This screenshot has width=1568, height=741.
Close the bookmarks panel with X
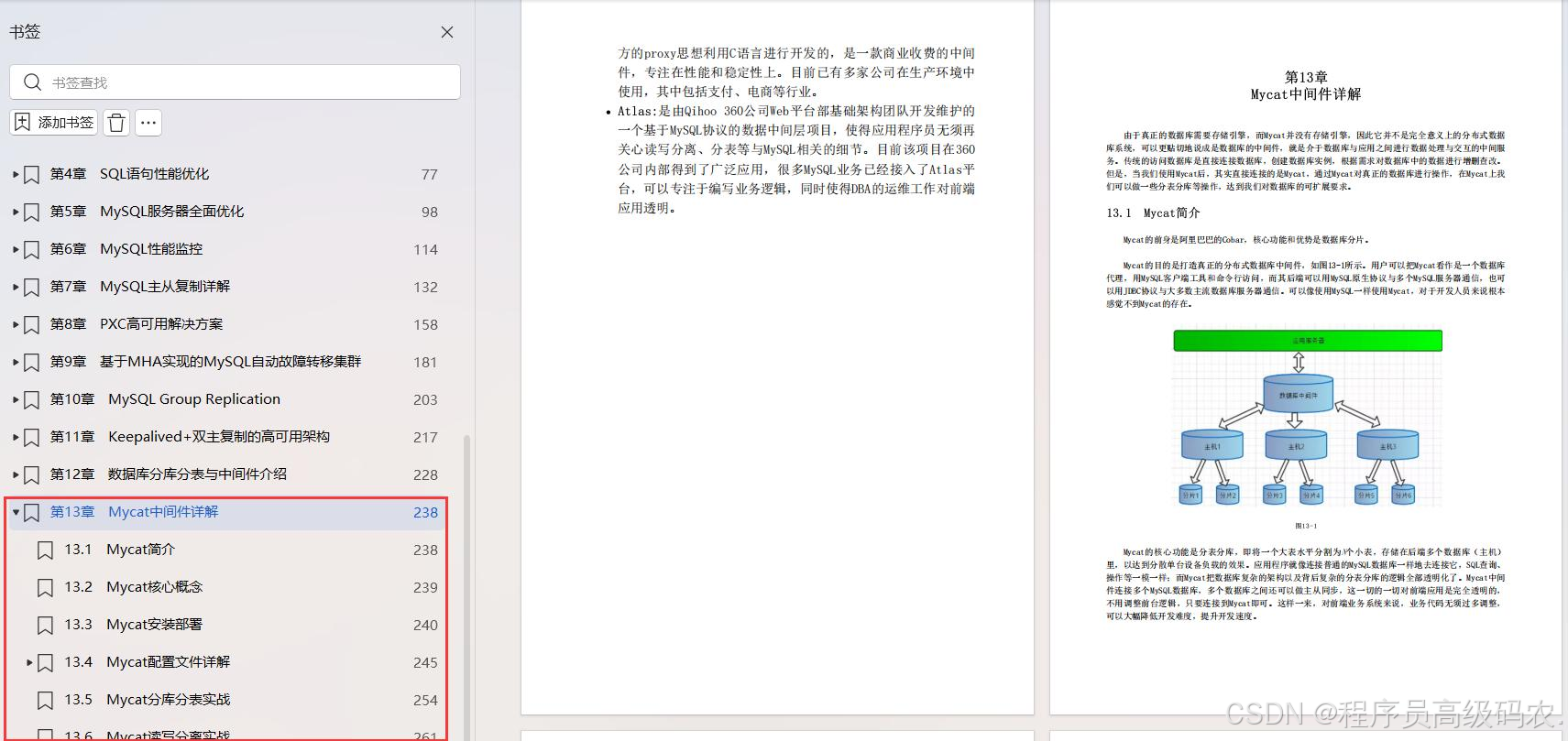[447, 32]
